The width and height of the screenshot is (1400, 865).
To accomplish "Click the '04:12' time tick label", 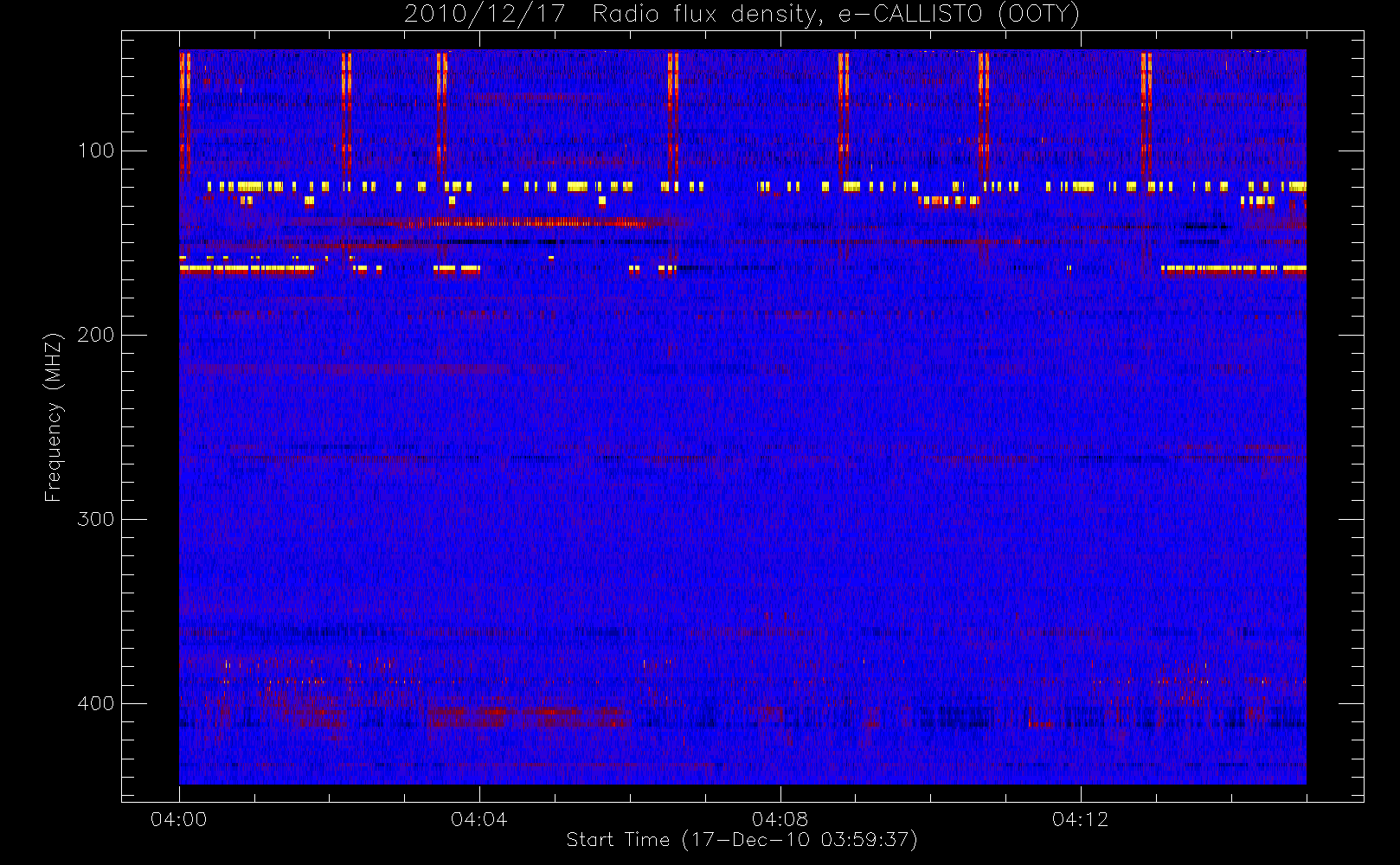I will (x=1080, y=819).
